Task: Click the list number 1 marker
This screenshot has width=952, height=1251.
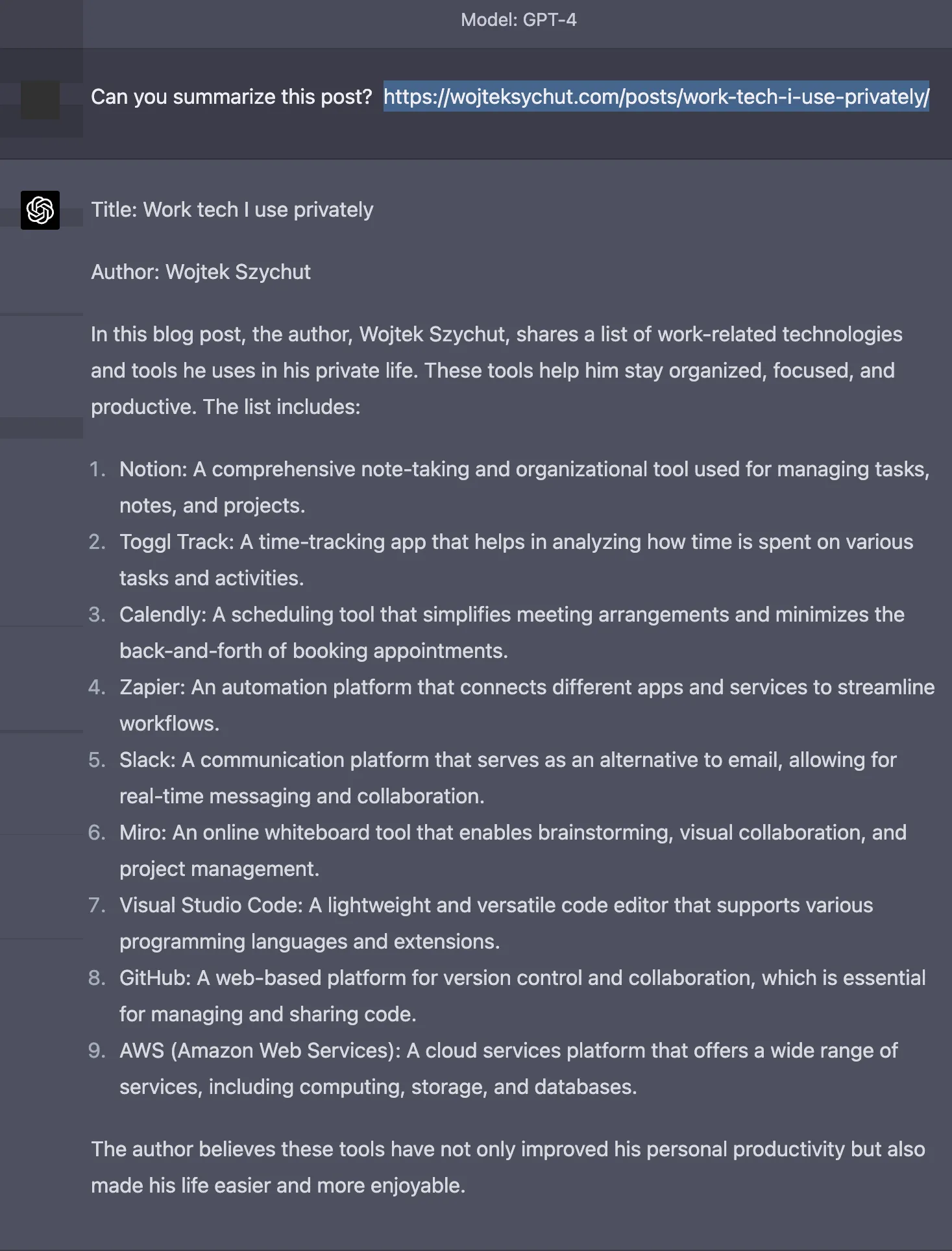Action: (97, 469)
